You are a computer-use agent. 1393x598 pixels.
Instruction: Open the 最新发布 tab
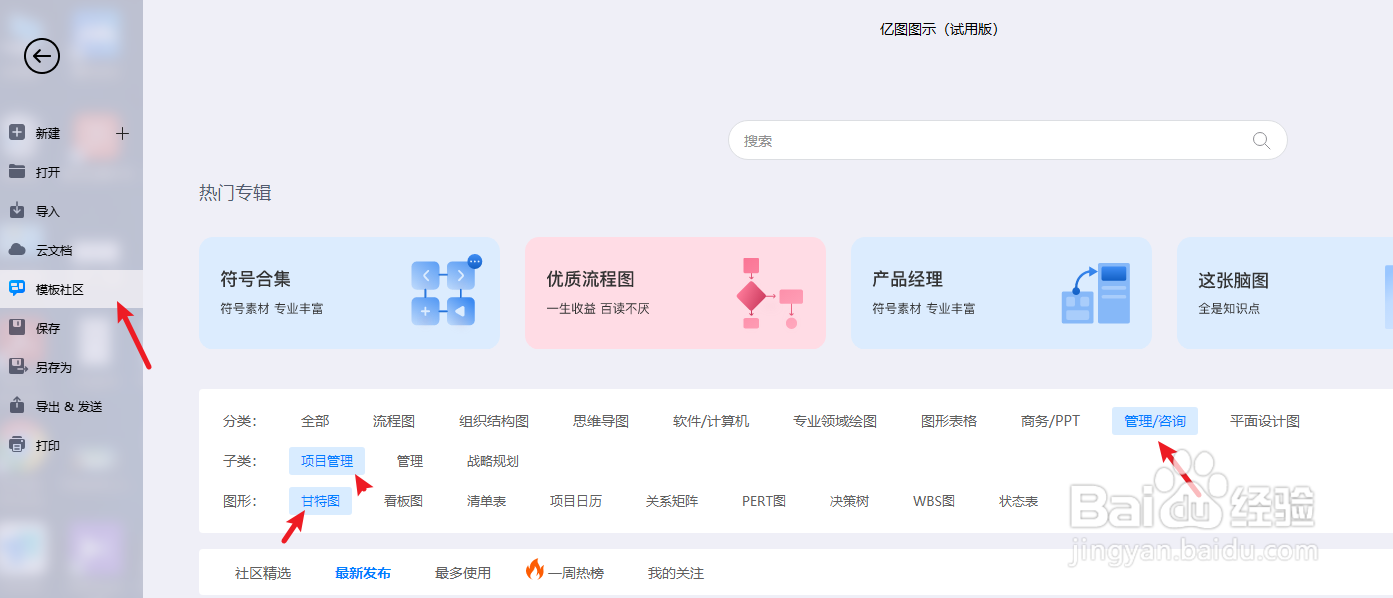coord(363,572)
